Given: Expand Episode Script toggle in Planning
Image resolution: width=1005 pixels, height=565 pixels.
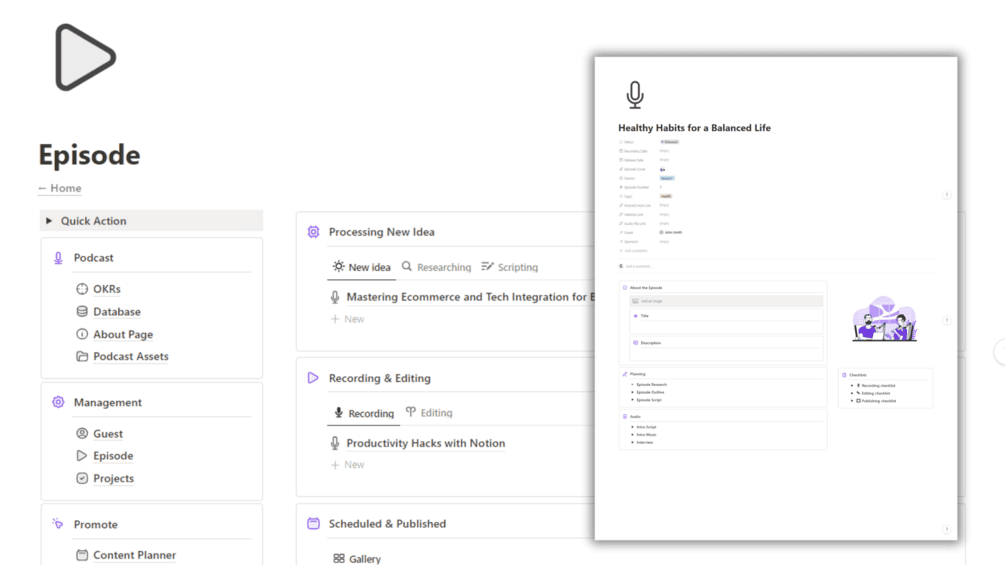Looking at the screenshot, I should coord(633,400).
